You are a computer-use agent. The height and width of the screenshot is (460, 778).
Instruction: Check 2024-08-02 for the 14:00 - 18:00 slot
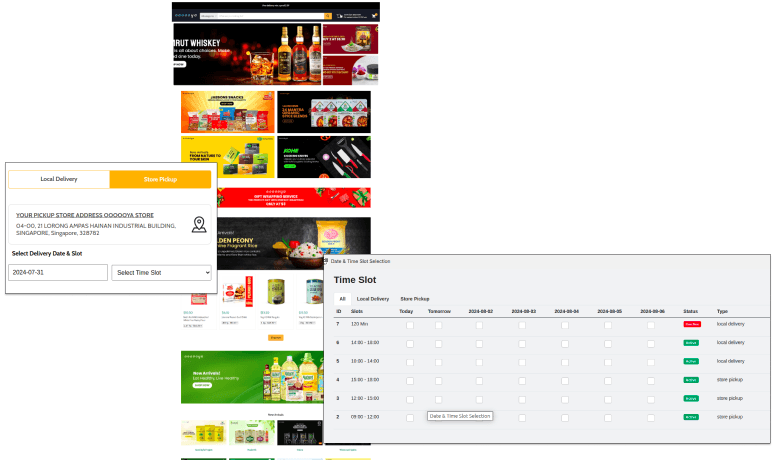479,344
